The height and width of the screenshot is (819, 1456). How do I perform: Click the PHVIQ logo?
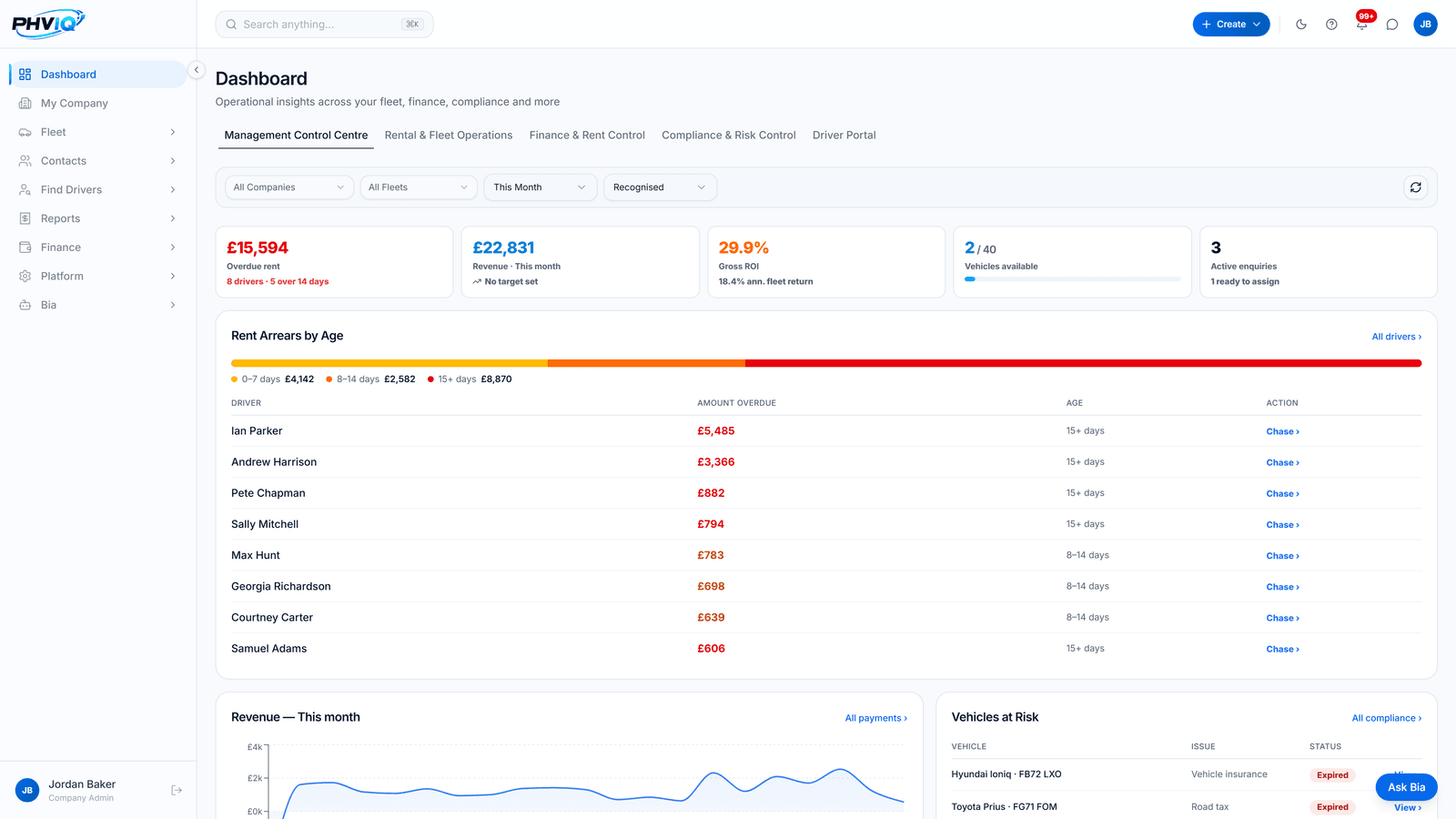(x=48, y=24)
